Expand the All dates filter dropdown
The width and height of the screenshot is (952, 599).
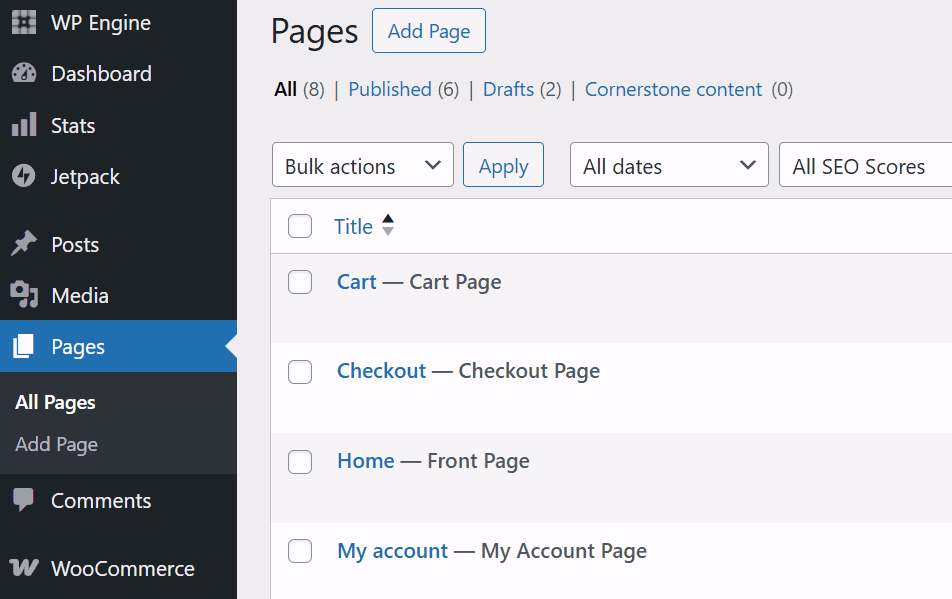tap(668, 164)
